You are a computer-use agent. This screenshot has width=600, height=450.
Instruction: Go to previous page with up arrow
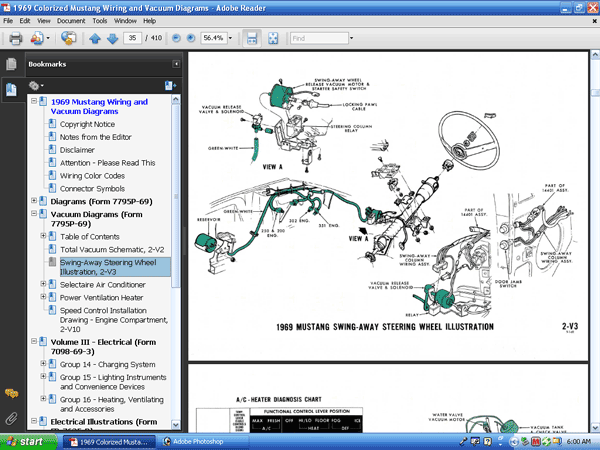click(x=95, y=38)
